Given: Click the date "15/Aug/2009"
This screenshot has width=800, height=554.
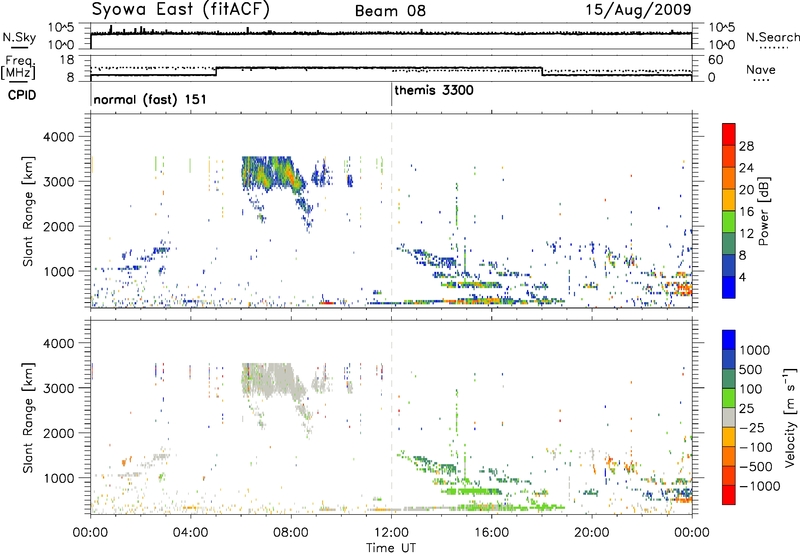Looking at the screenshot, I should point(638,10).
